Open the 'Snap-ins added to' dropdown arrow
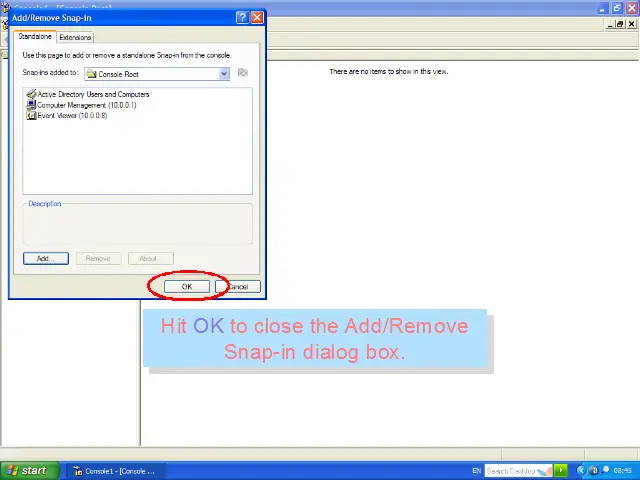The image size is (640, 480). coord(224,73)
